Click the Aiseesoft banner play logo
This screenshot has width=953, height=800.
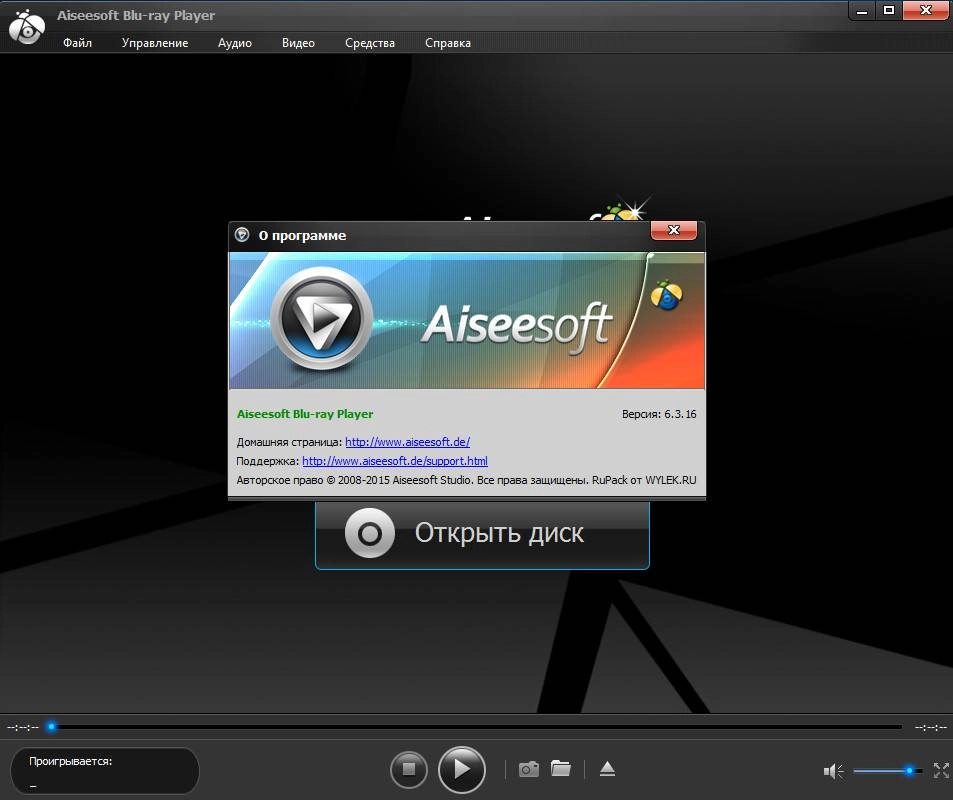pos(321,318)
